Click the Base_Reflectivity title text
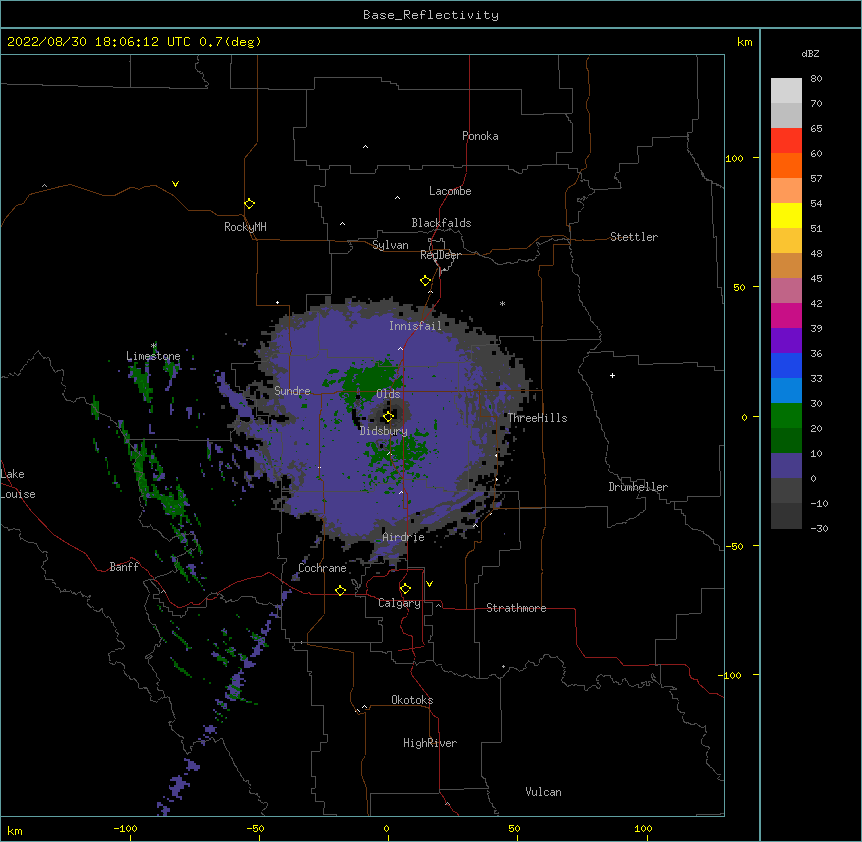 point(431,15)
